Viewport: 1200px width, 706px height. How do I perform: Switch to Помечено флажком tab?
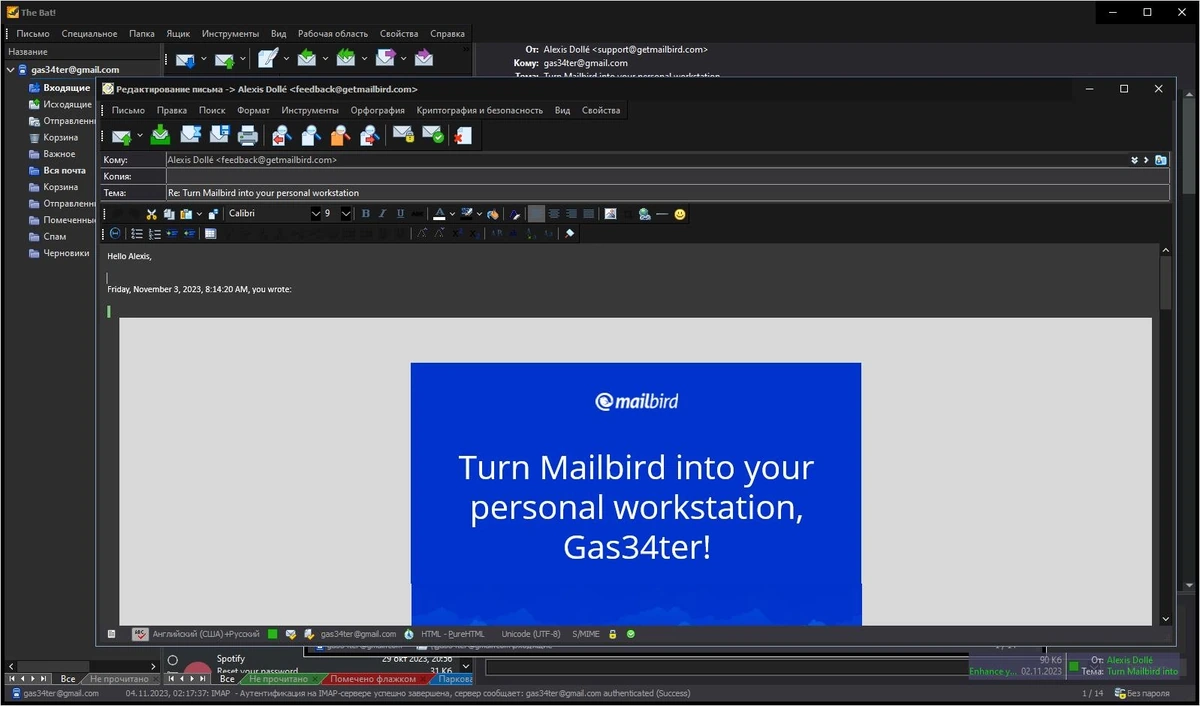(x=374, y=679)
